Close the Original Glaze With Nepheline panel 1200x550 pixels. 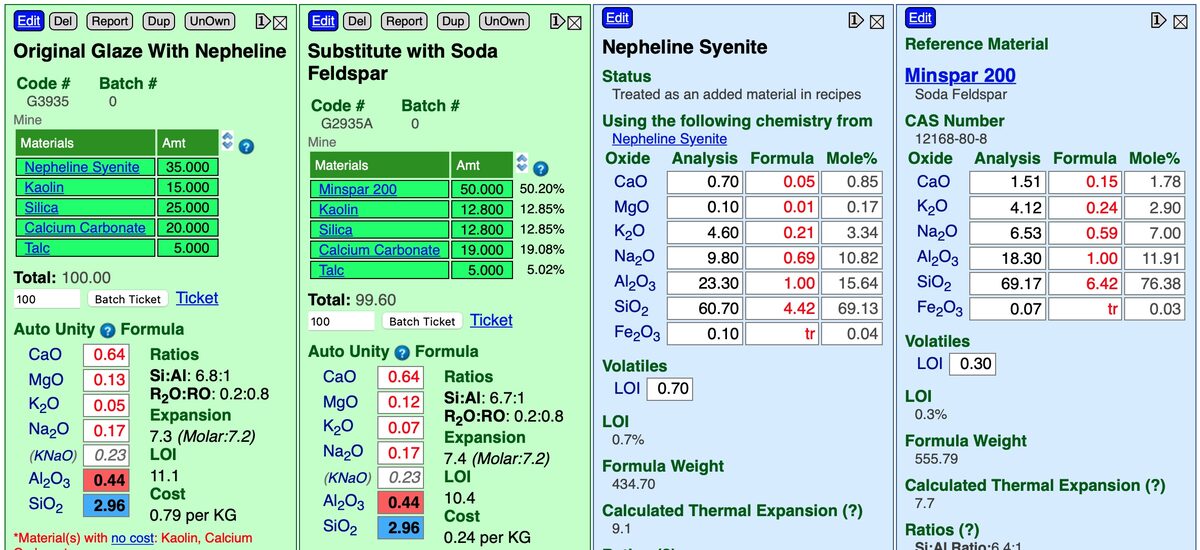[x=279, y=21]
